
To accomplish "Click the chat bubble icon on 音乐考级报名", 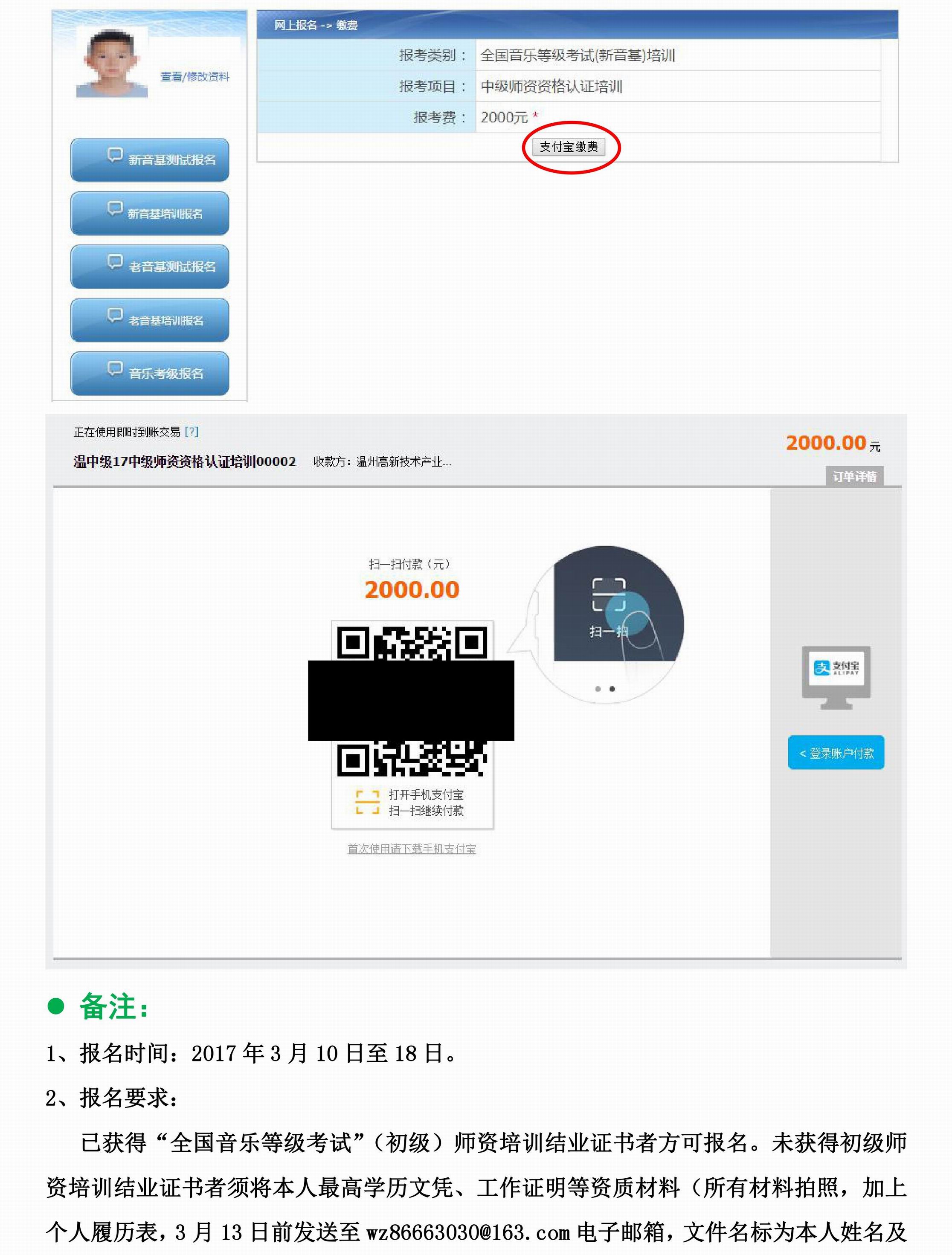I will coord(115,369).
